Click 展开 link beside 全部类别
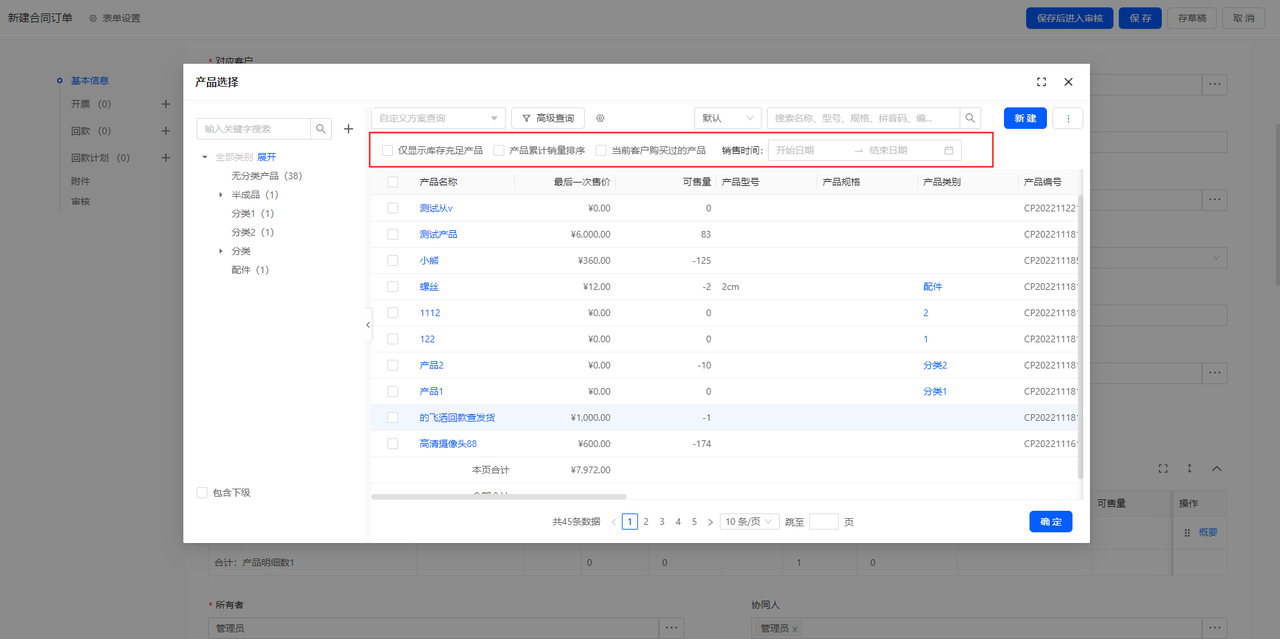 click(266, 157)
